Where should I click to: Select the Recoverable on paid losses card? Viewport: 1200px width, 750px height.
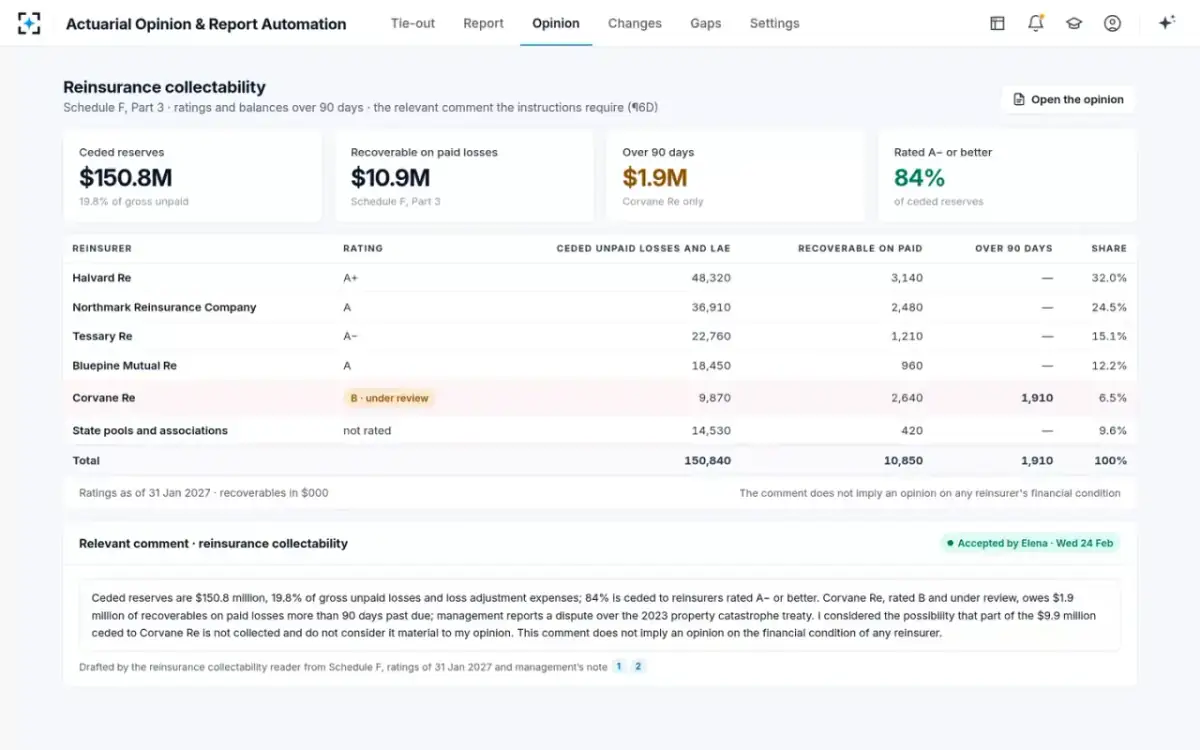pyautogui.click(x=464, y=176)
